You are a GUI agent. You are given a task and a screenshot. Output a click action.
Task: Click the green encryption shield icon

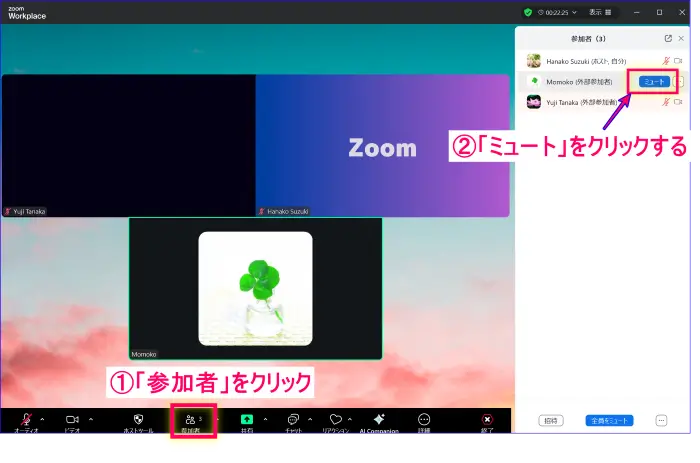coord(528,12)
